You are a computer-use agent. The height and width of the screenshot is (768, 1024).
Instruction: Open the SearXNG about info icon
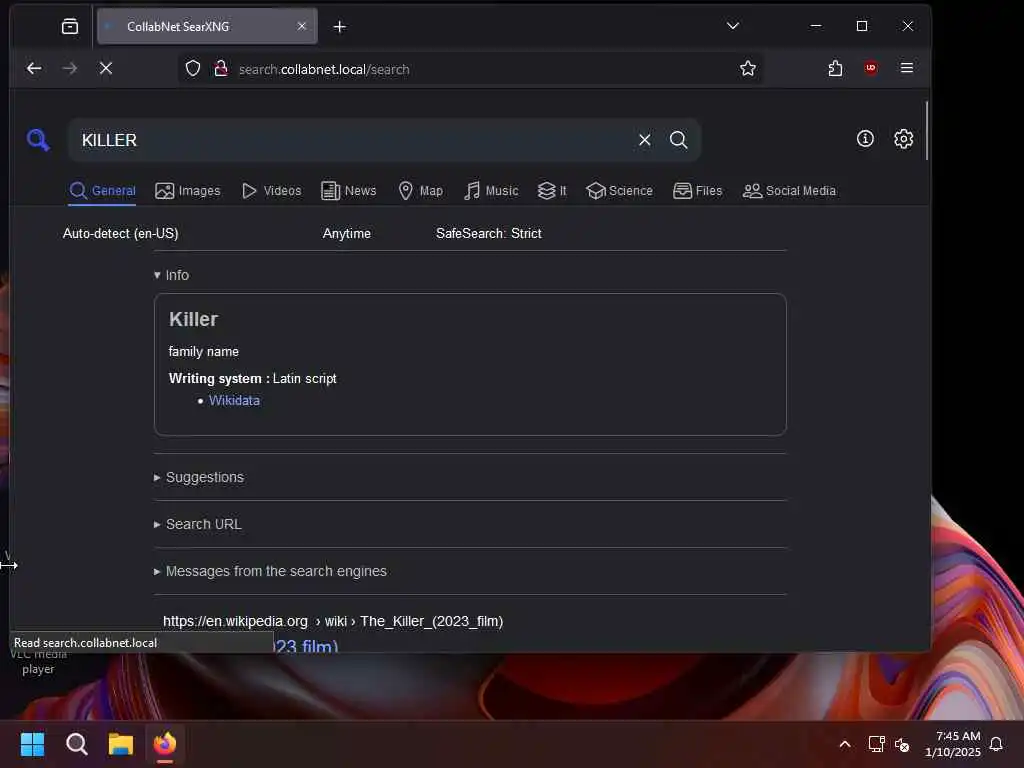click(x=865, y=138)
